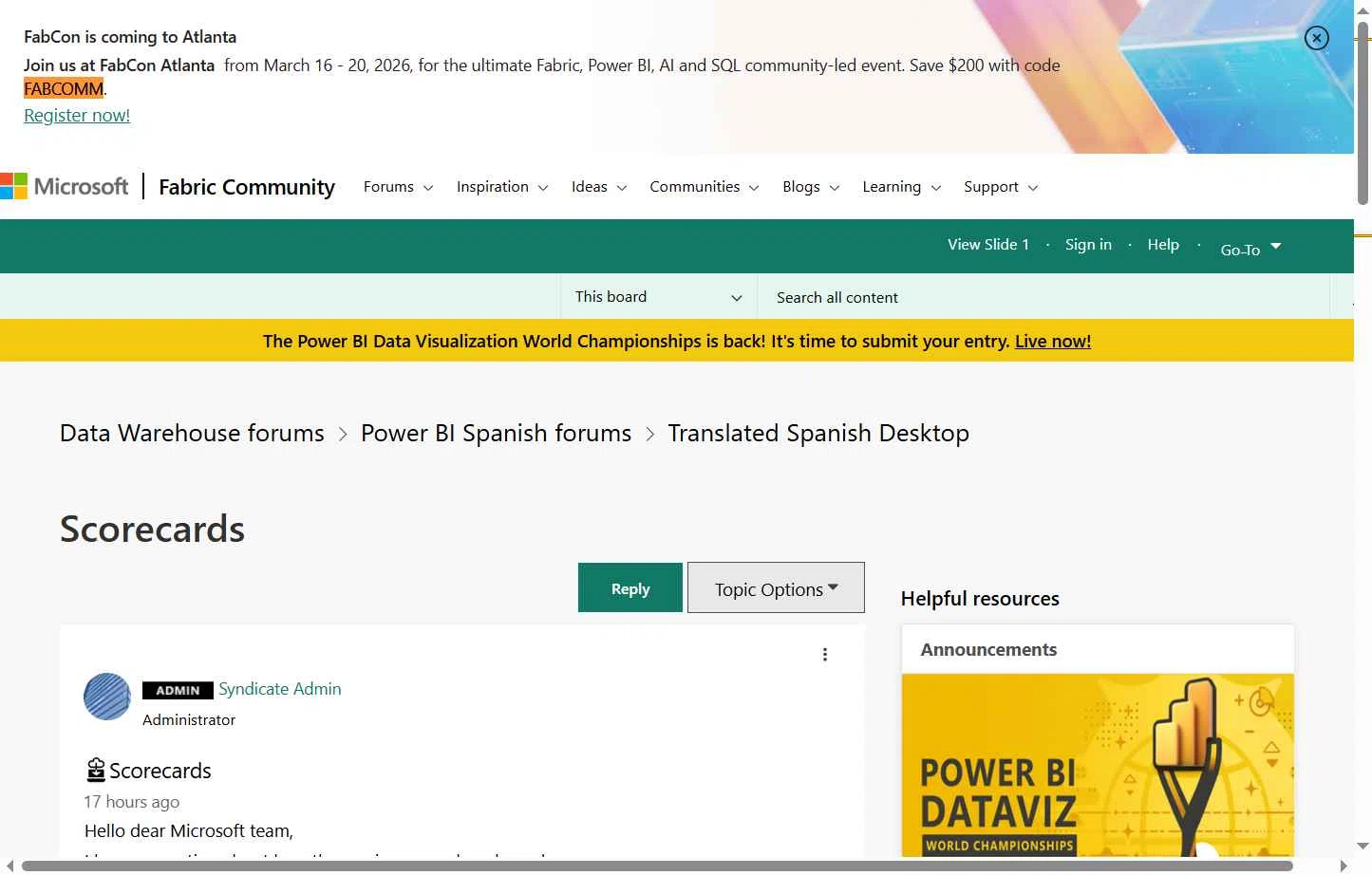Go to Data Warehouse forums breadcrumb

pyautogui.click(x=192, y=433)
